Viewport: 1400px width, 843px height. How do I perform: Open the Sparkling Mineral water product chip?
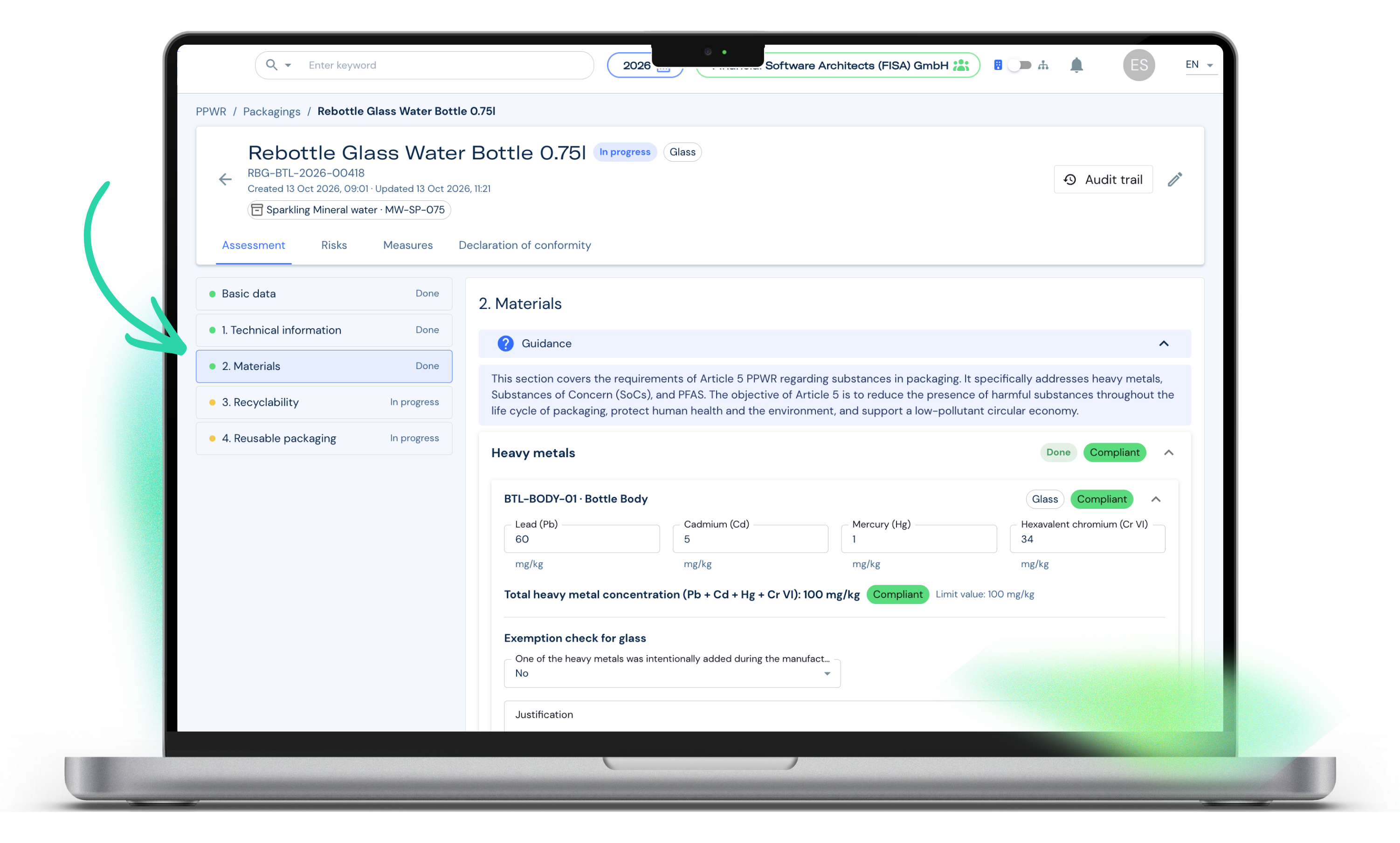[x=350, y=210]
